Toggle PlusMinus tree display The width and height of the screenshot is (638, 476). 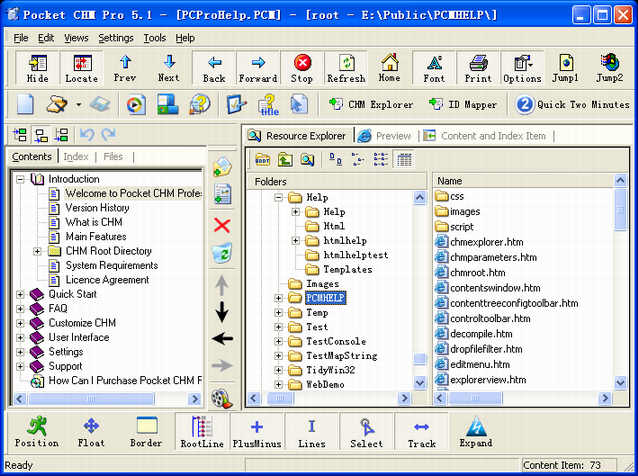click(x=256, y=432)
